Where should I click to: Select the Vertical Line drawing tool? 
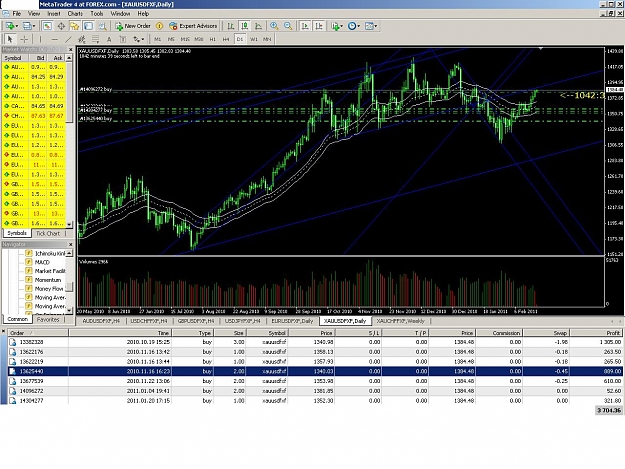pos(40,39)
